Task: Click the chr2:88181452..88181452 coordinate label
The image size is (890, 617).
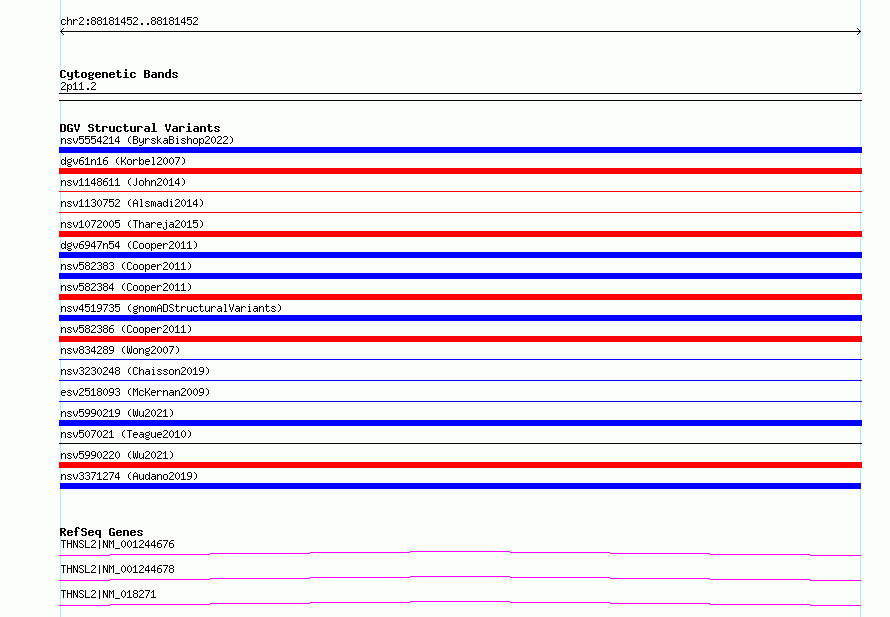Action: point(129,21)
